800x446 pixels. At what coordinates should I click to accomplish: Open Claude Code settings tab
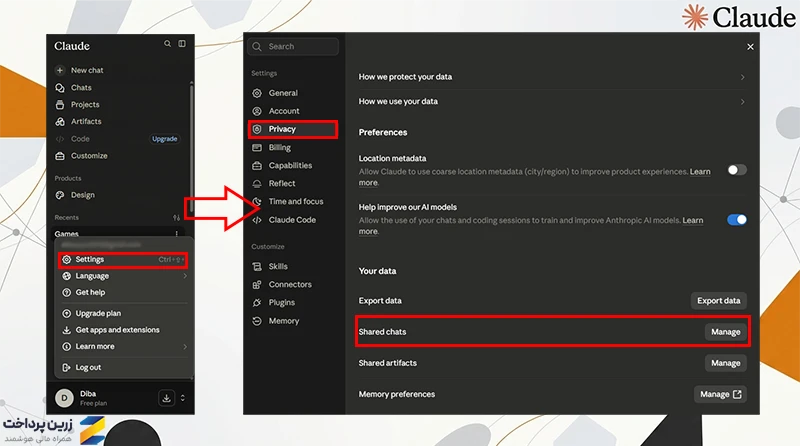point(293,220)
